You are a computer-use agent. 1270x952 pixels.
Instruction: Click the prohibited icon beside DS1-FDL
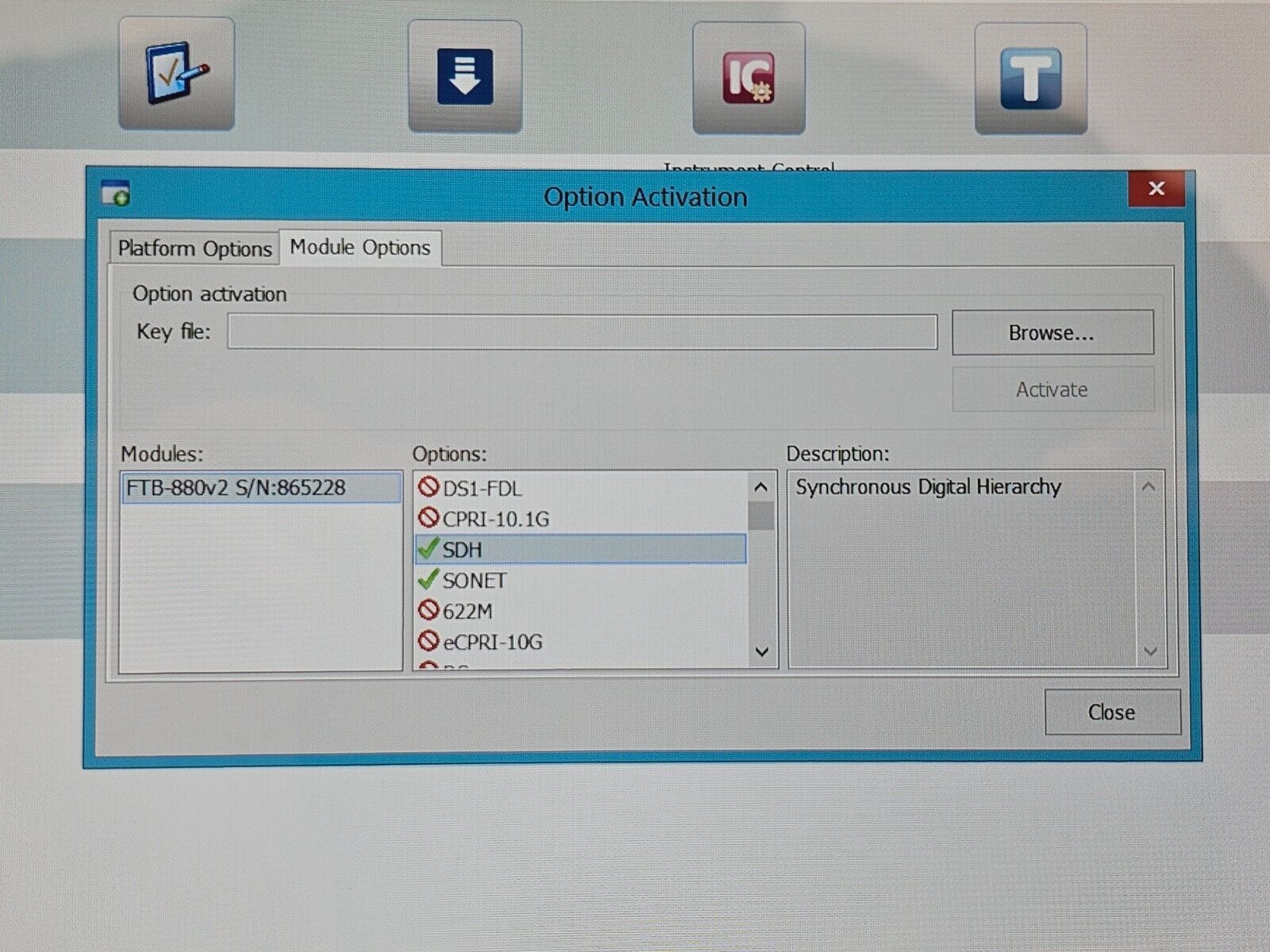[x=429, y=486]
